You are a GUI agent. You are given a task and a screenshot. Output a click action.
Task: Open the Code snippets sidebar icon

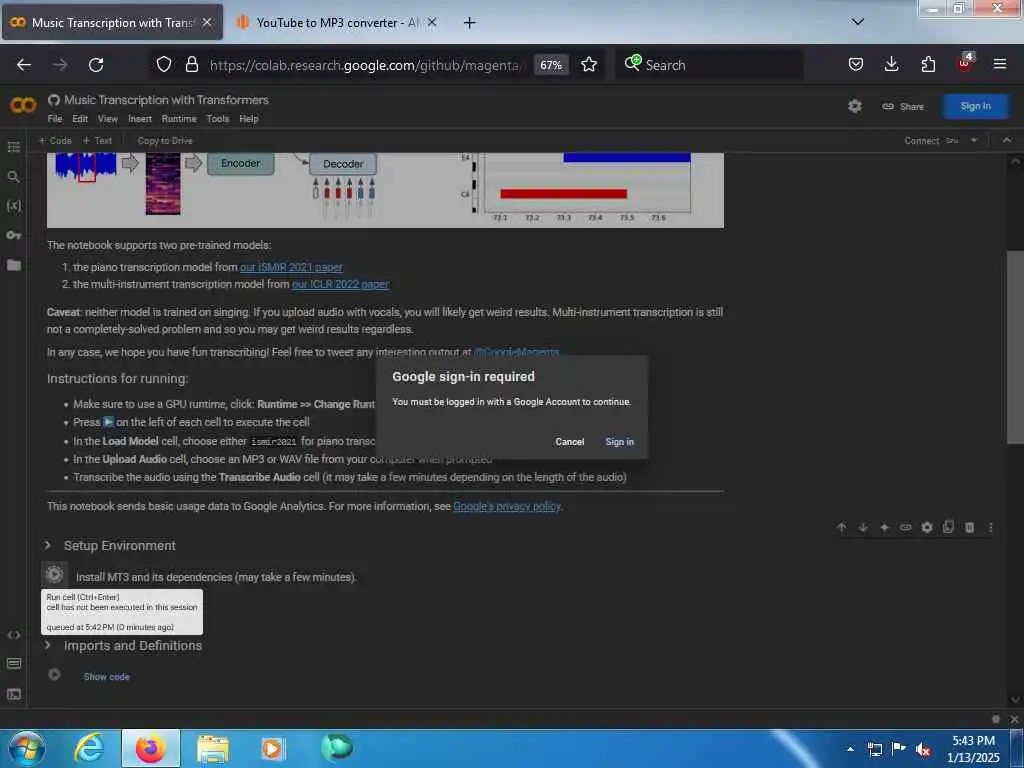14,635
